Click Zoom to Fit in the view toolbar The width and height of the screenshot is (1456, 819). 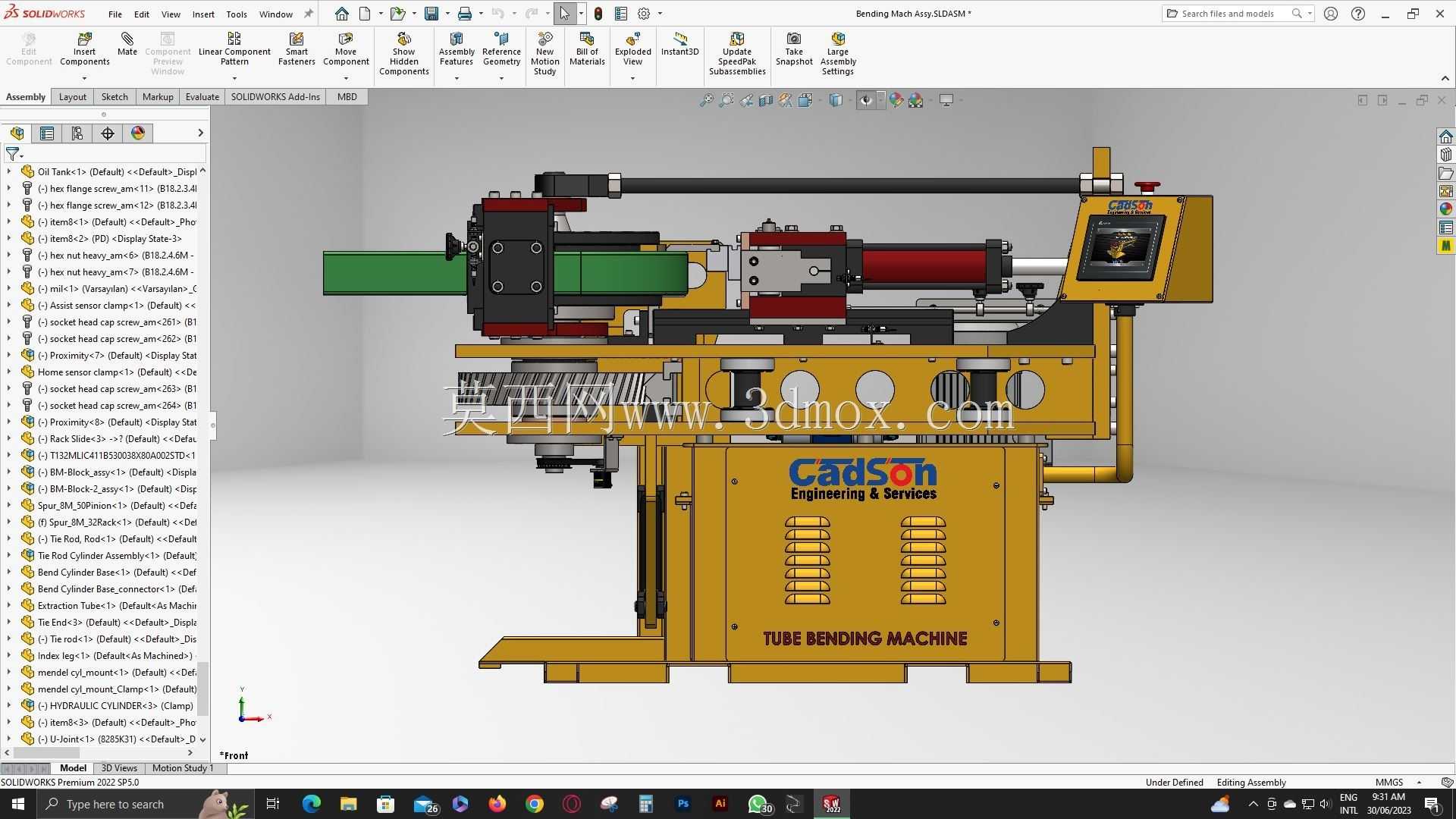[x=706, y=100]
